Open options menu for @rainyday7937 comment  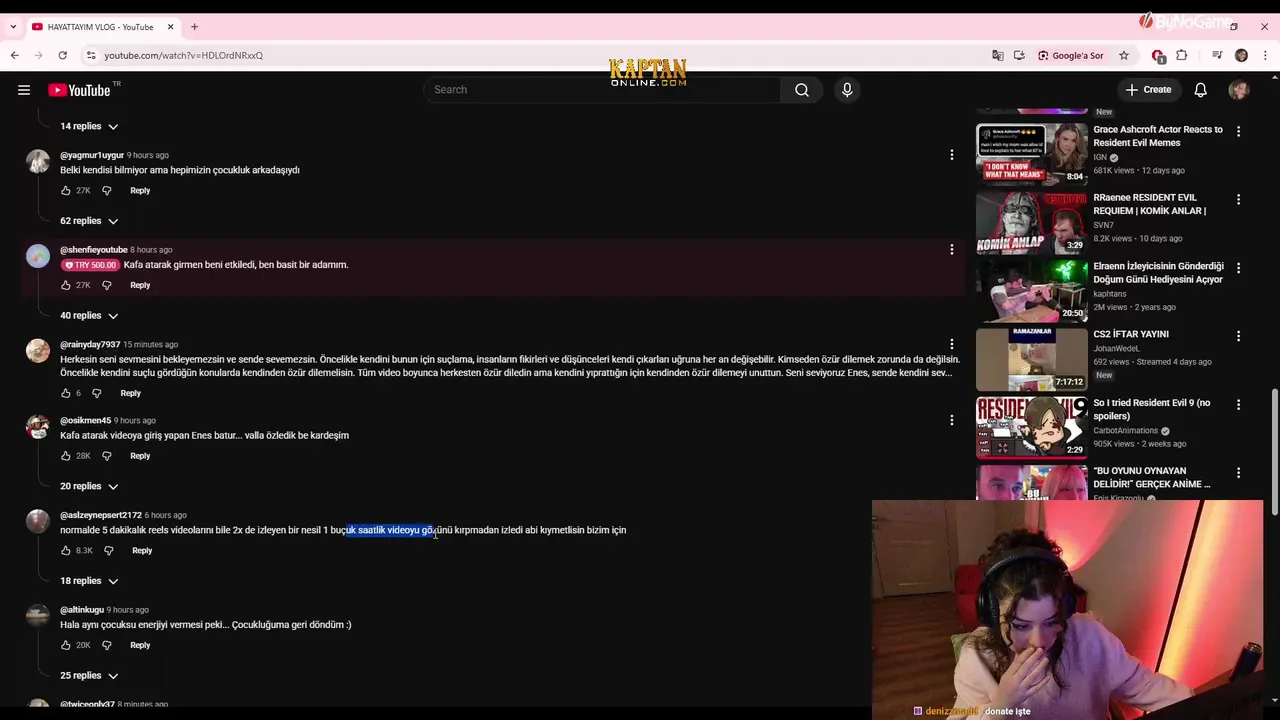point(951,345)
